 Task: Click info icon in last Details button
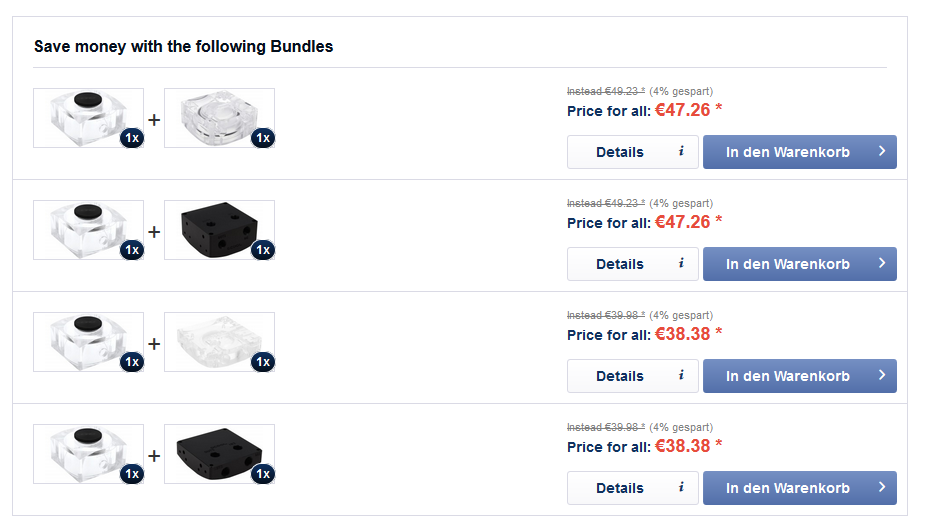pos(681,488)
